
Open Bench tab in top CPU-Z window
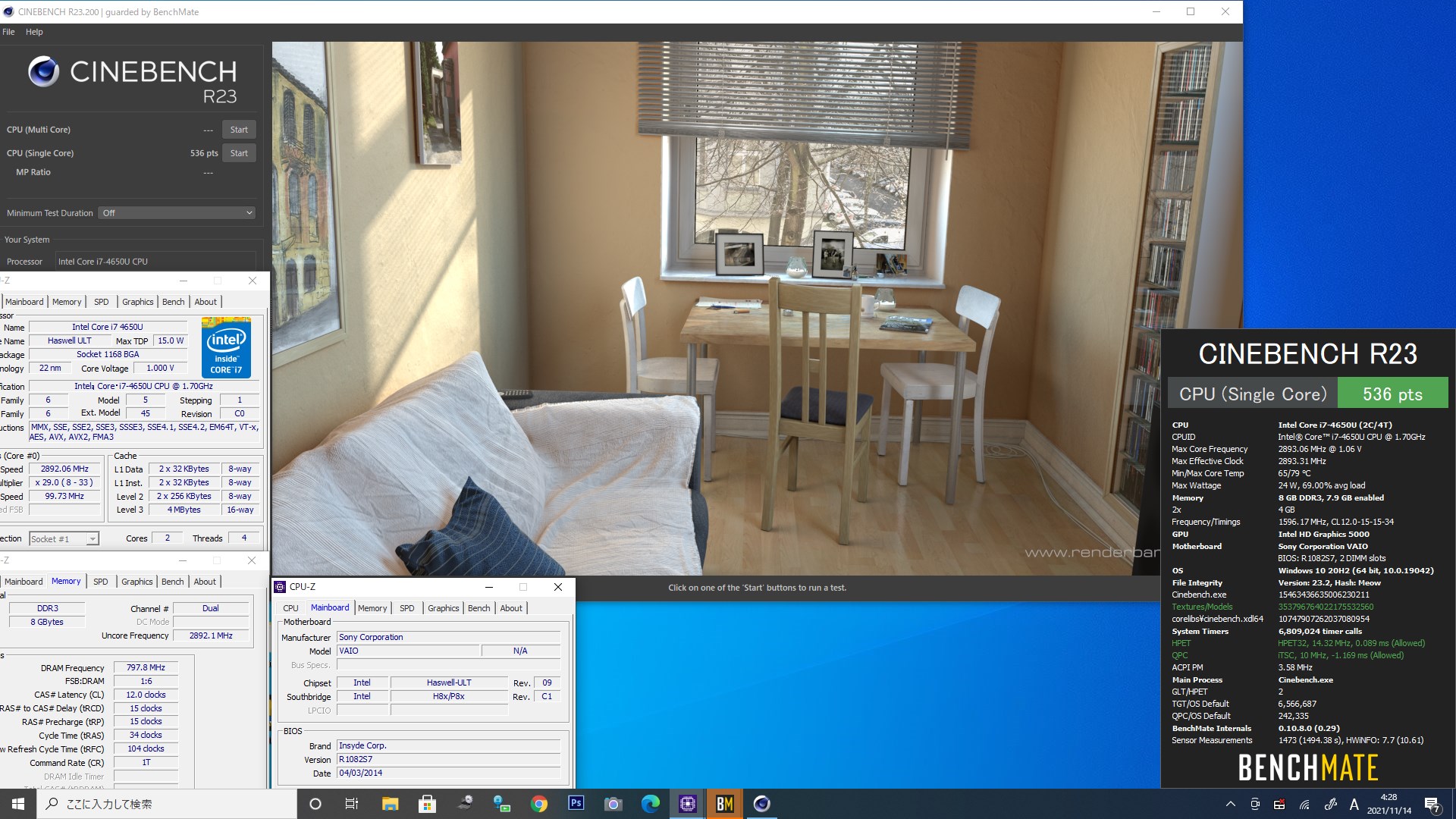(173, 302)
